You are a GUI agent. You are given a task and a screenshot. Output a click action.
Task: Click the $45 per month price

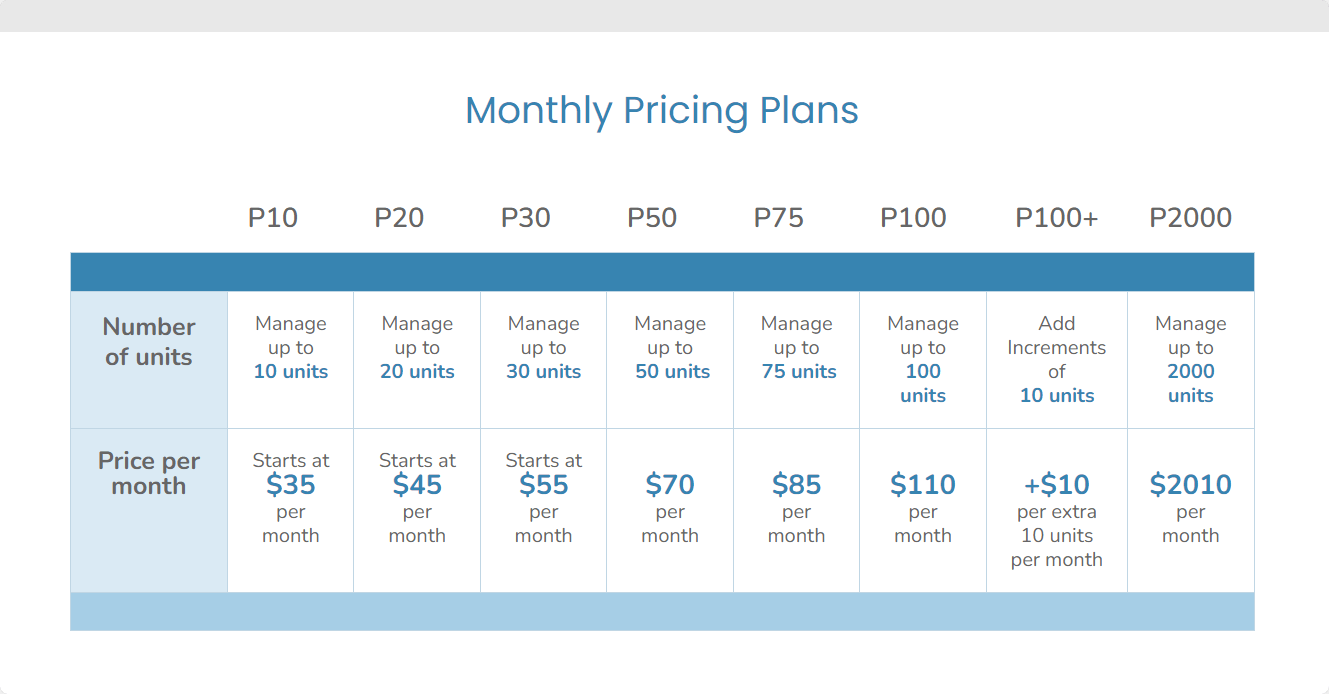click(417, 485)
